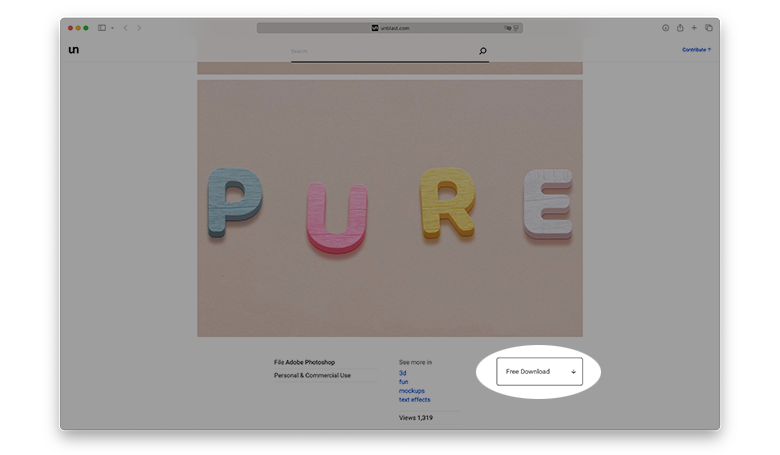The height and width of the screenshot is (455, 780).
Task: Show tab overview icon
Action: (x=709, y=28)
